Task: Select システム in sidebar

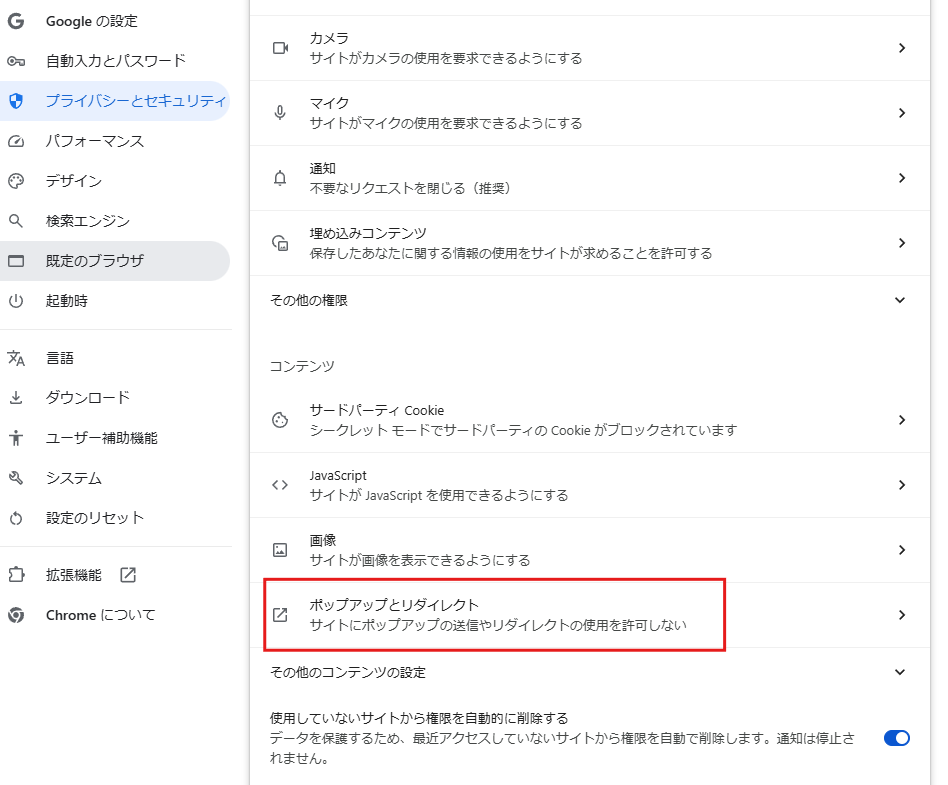Action: [115, 478]
